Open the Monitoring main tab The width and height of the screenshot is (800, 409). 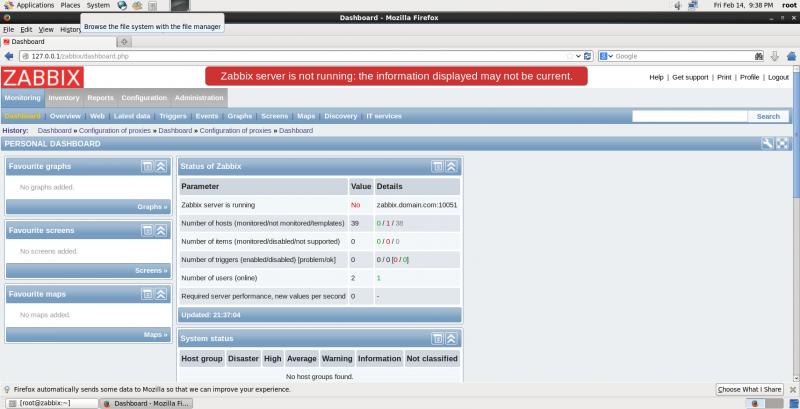[22, 98]
